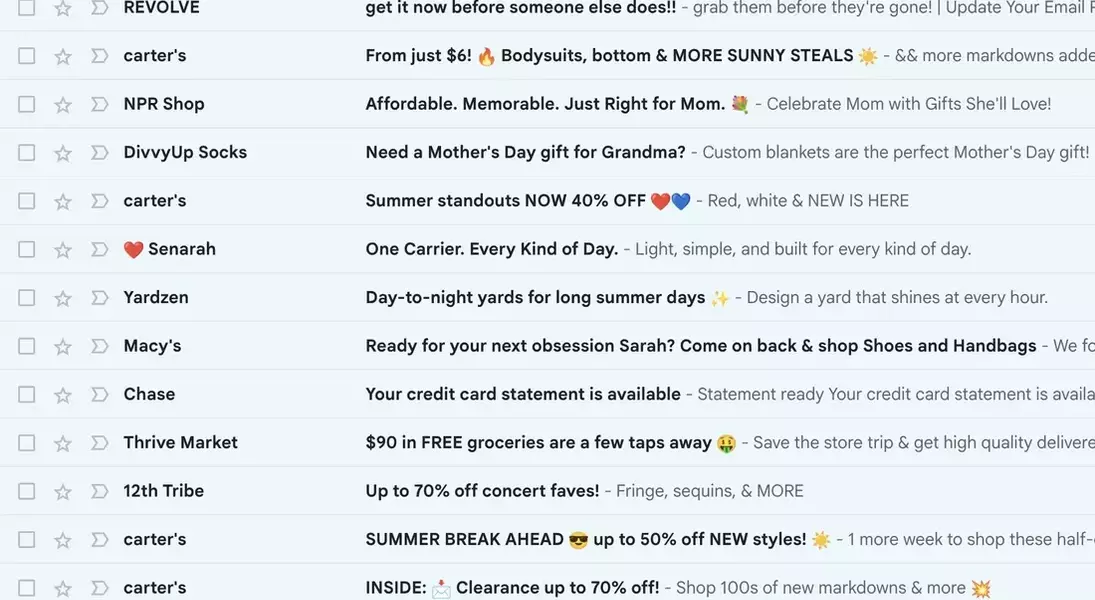The width and height of the screenshot is (1095, 600).
Task: Star the NPR Shop email
Action: [63, 105]
